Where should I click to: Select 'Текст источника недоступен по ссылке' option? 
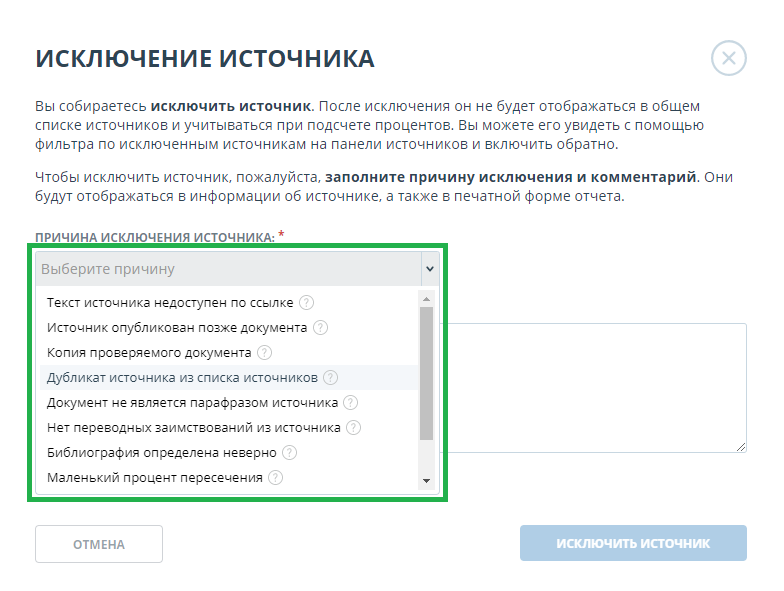coord(172,302)
